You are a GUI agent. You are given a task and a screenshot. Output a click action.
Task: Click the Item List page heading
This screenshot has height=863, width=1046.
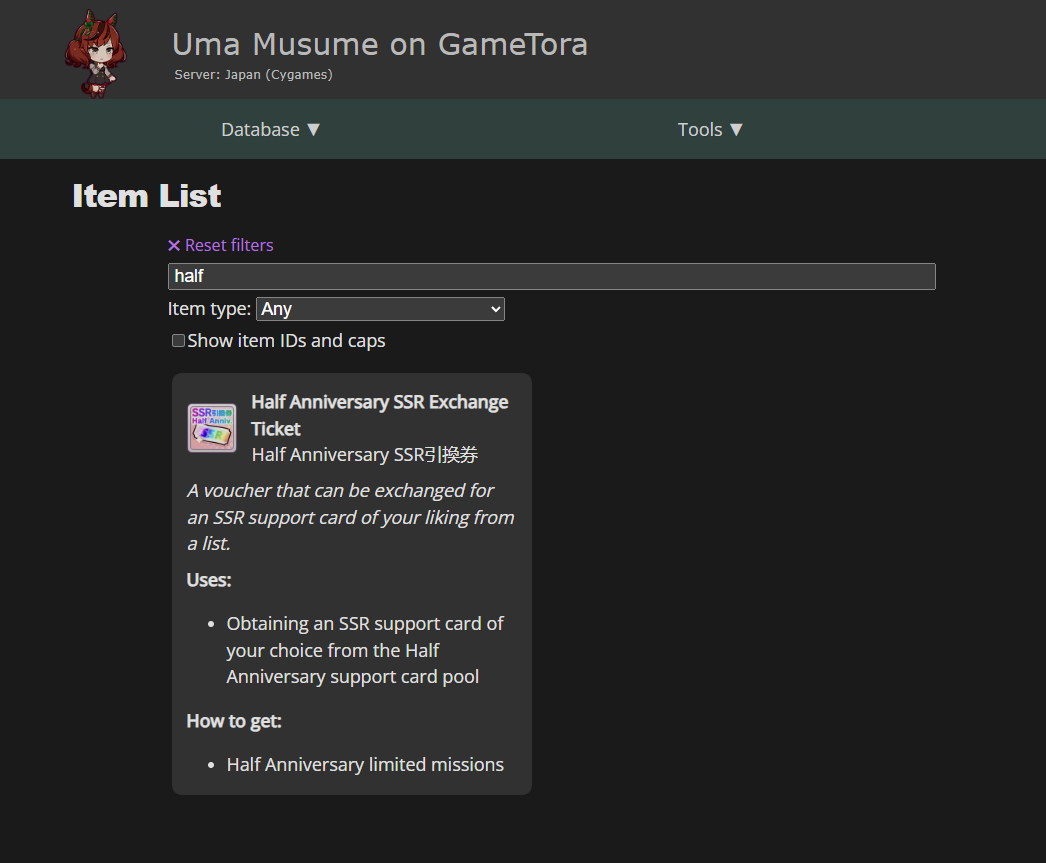147,196
